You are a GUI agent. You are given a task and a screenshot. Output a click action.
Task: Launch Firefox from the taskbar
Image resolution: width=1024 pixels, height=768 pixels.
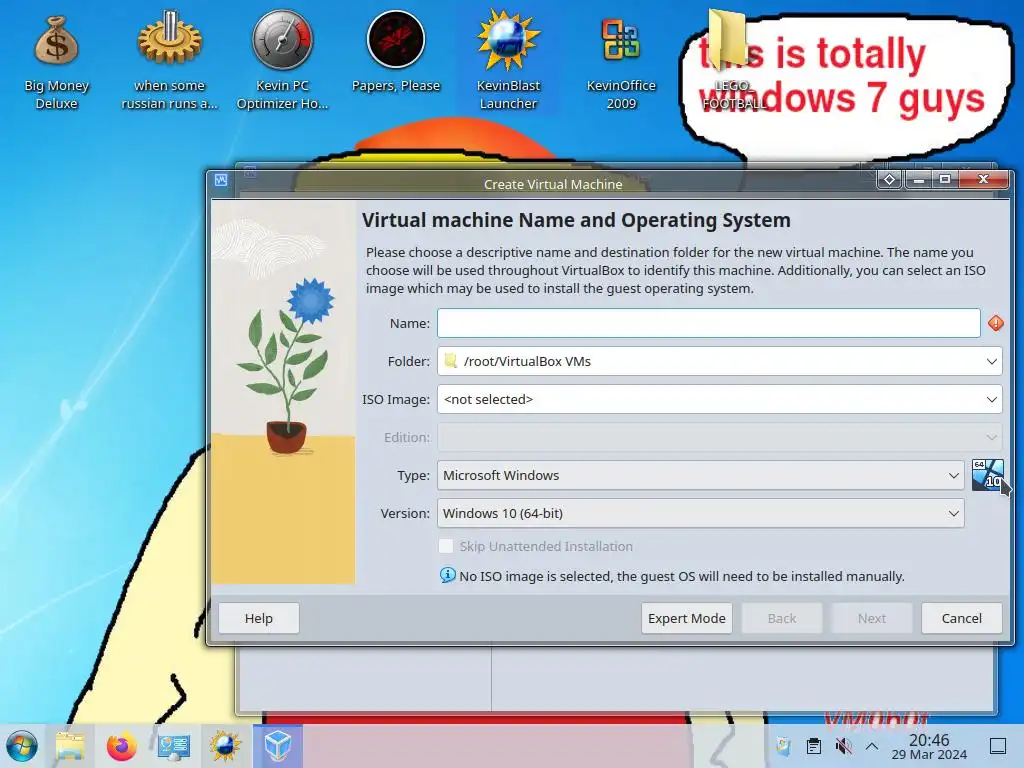[121, 746]
